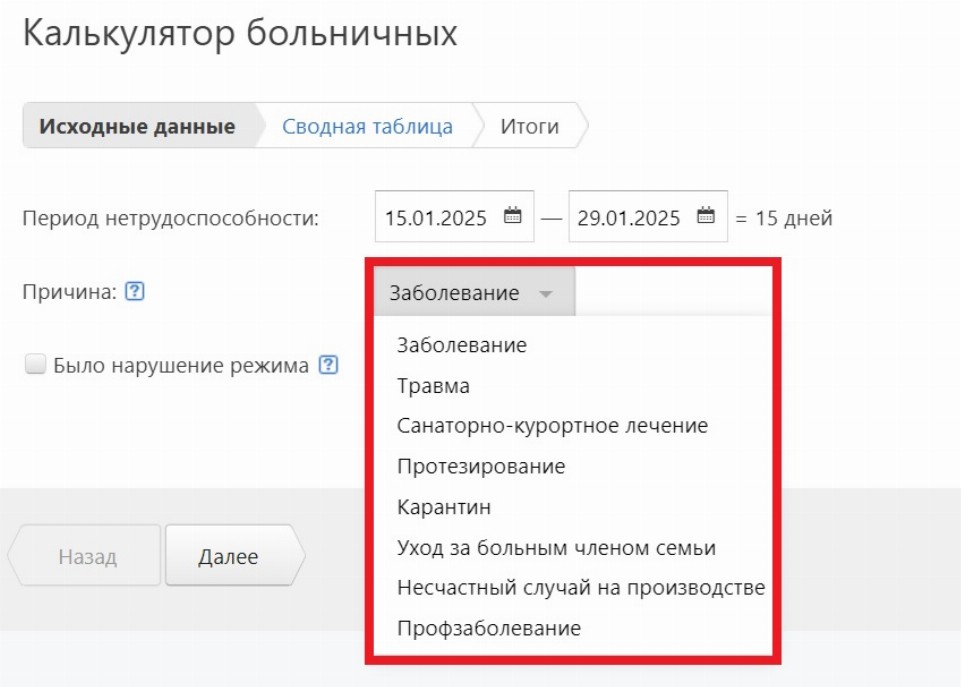Click help icon beside нарушение режима
This screenshot has height=687, width=961.
click(328, 365)
